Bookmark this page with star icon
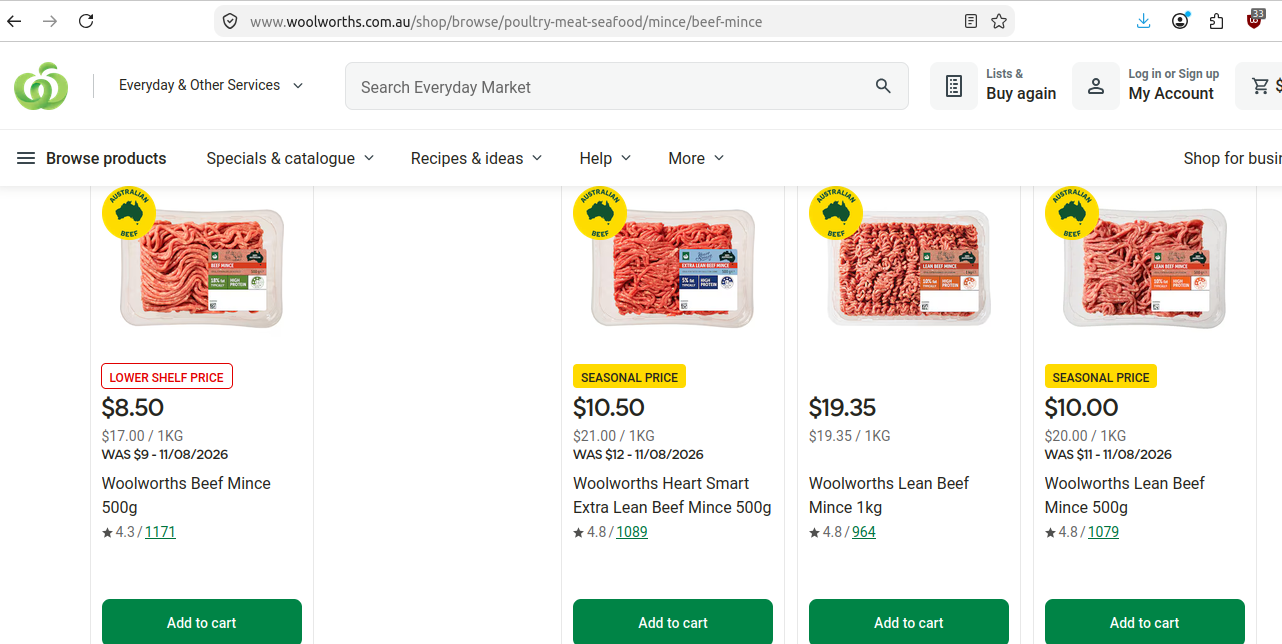 click(x=999, y=21)
